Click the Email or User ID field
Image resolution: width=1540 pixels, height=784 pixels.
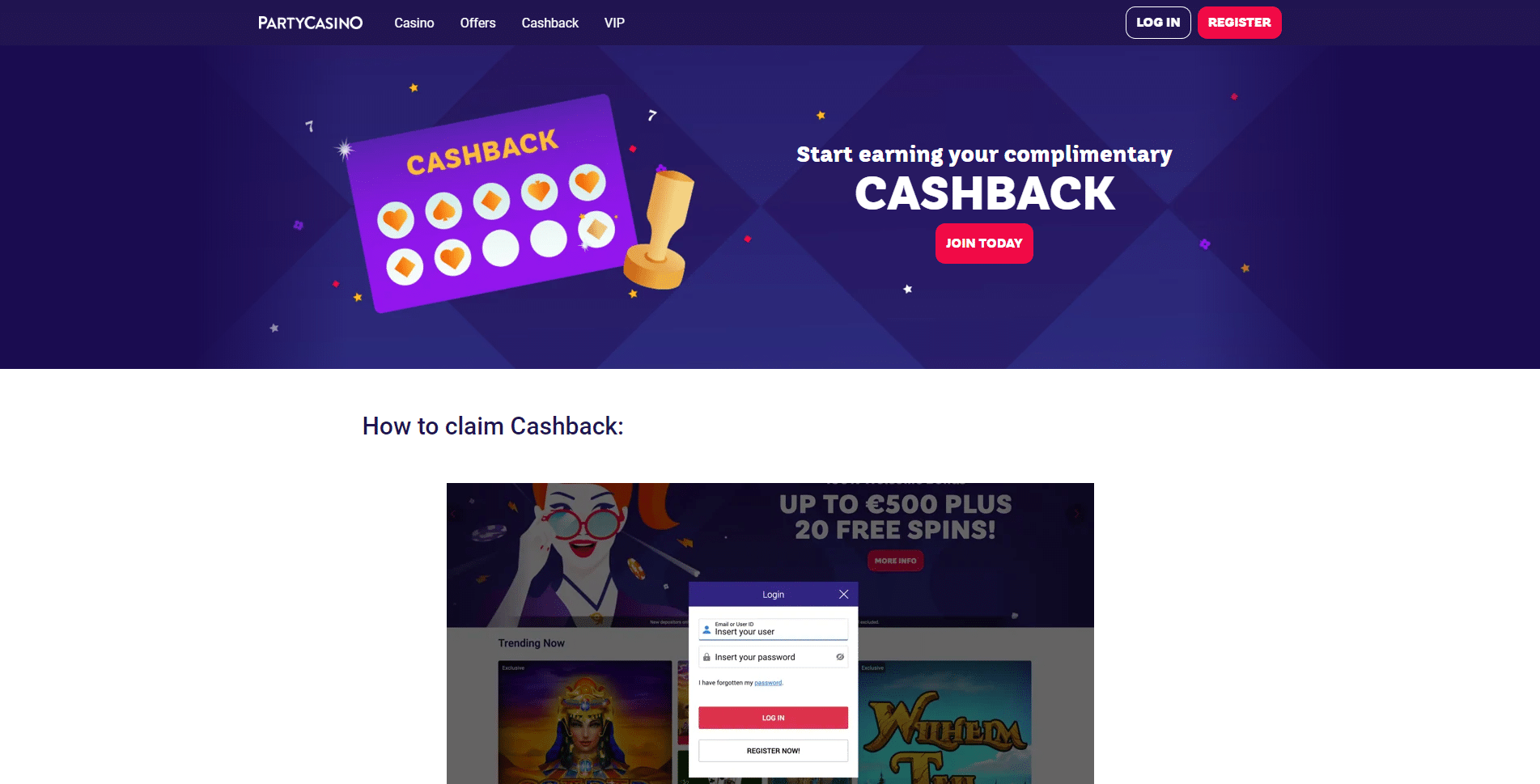[x=773, y=629]
